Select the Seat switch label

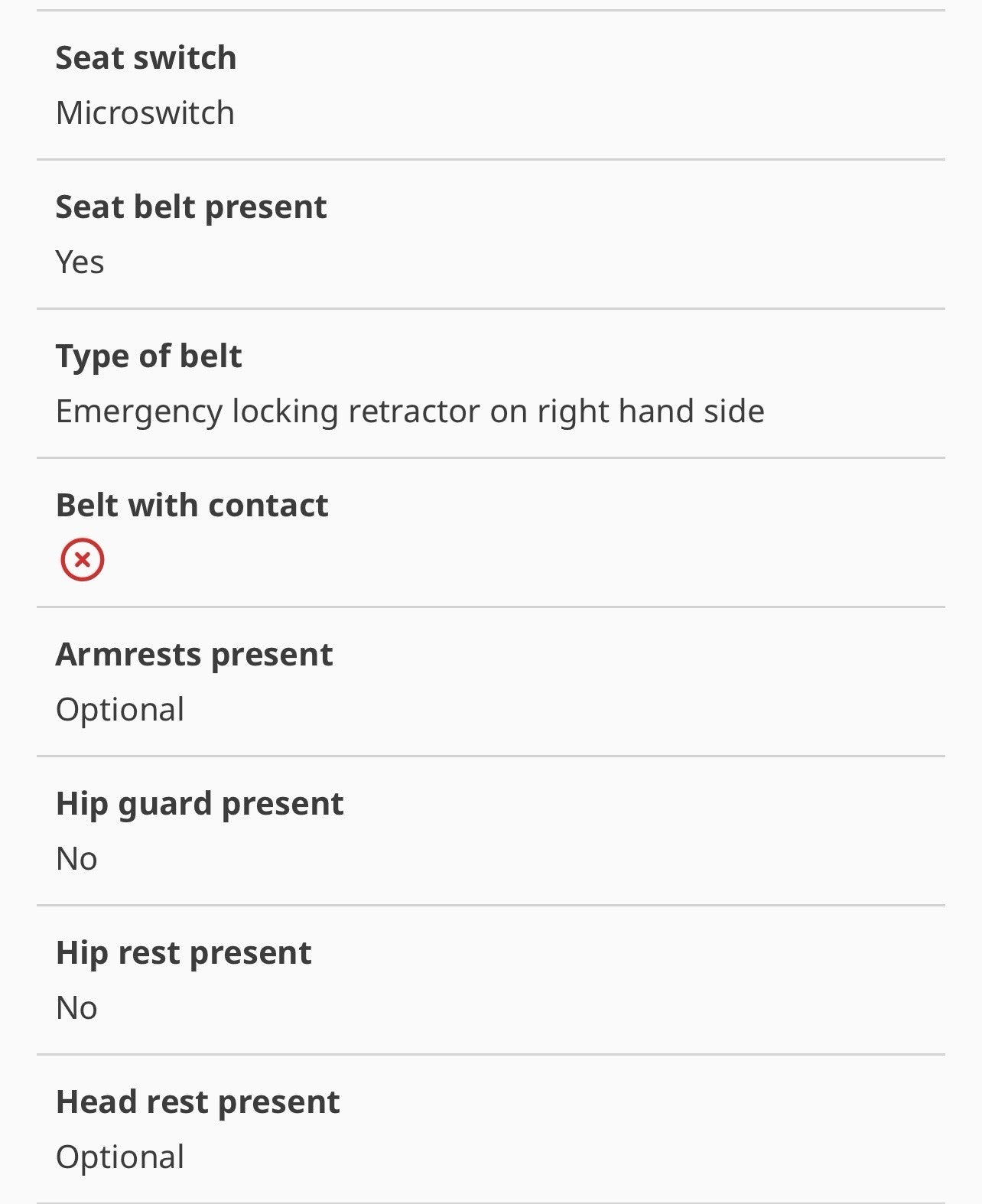pos(146,58)
